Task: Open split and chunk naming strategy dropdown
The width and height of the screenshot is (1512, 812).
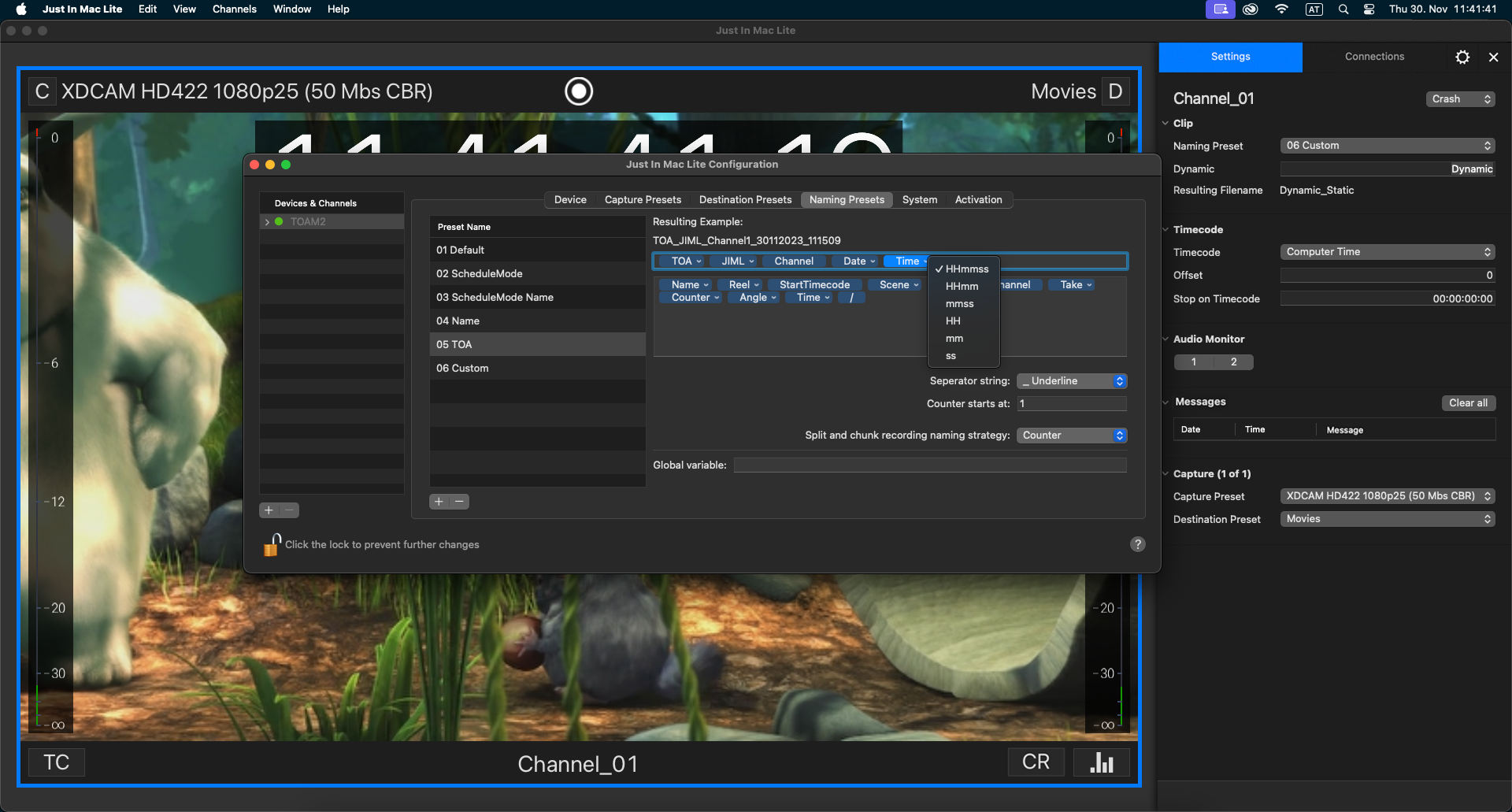Action: [x=1072, y=436]
